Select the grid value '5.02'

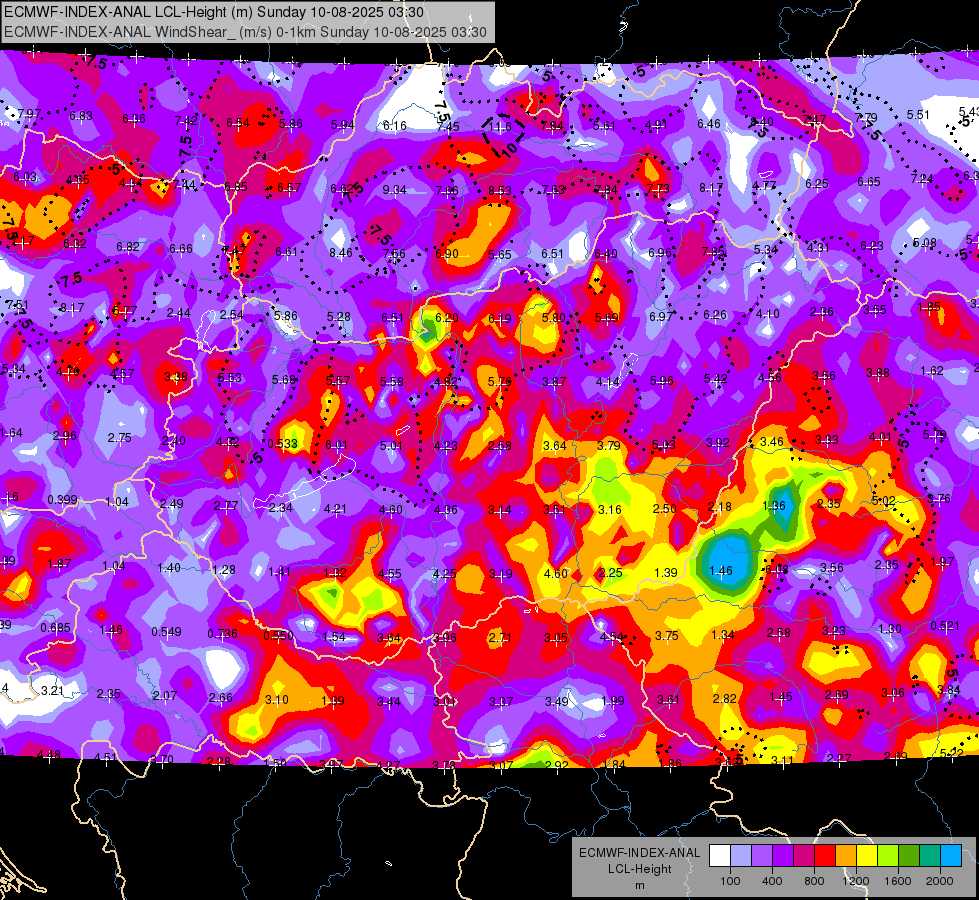coord(883,501)
